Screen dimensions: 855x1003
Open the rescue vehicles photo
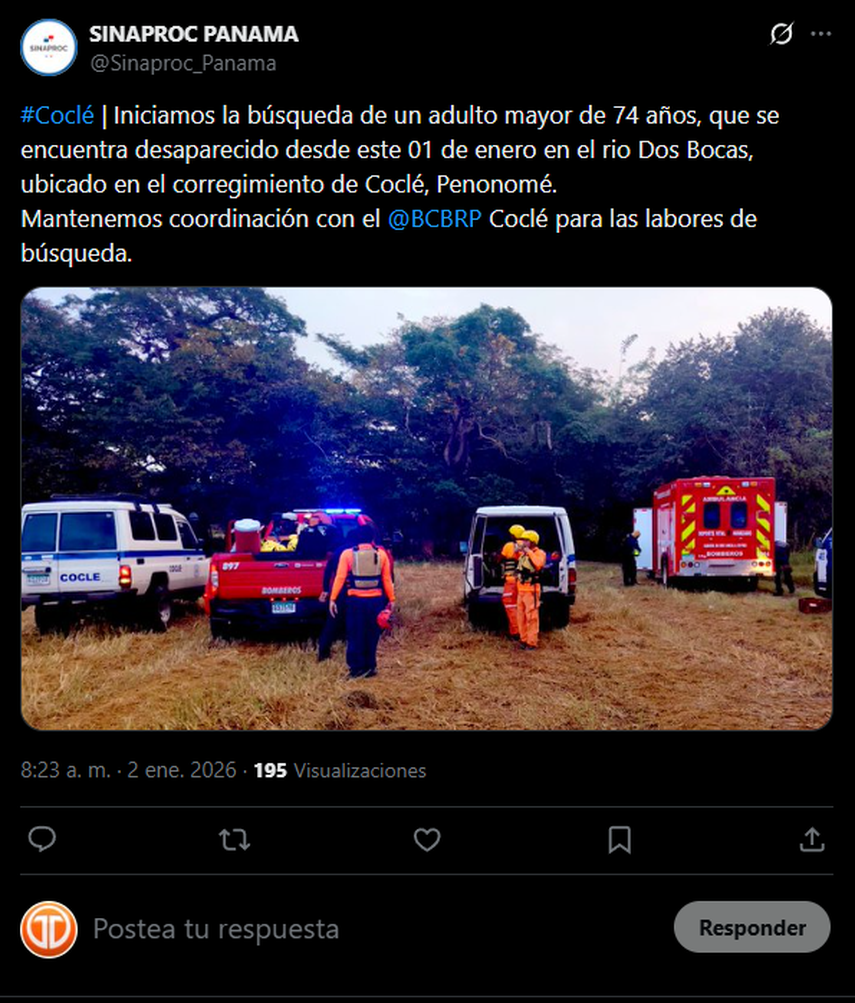click(427, 509)
